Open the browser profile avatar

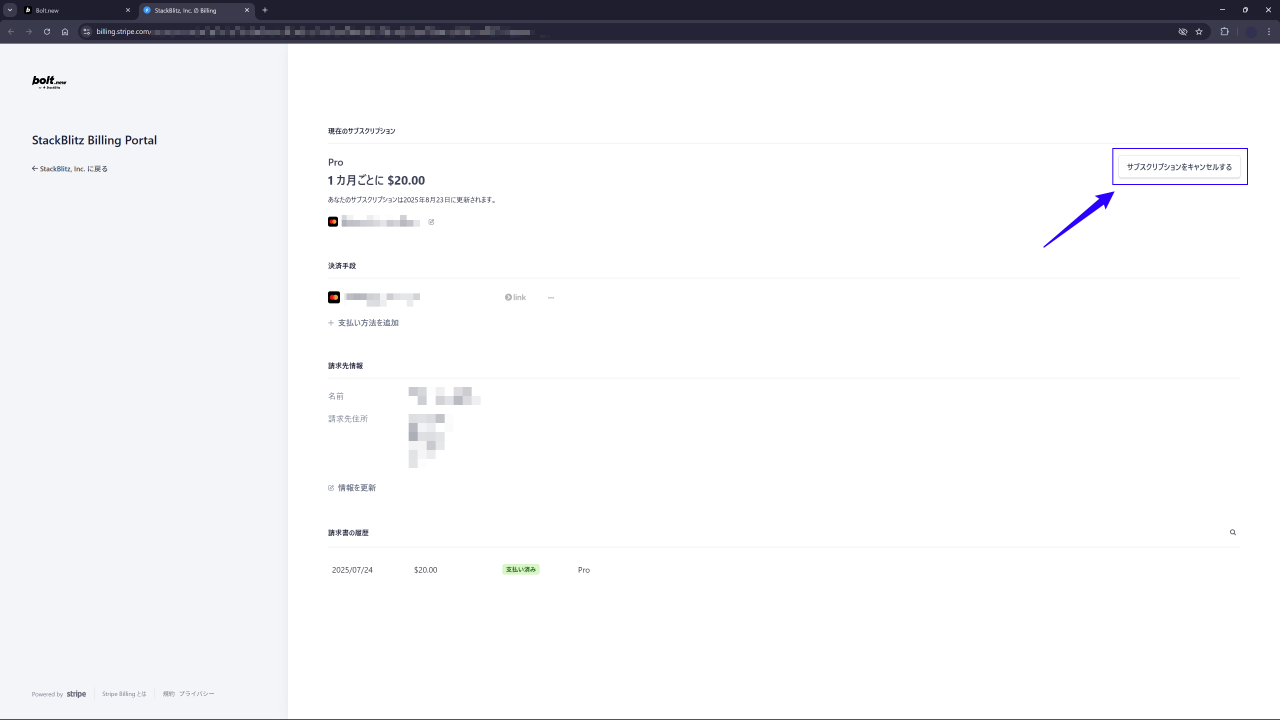coord(1249,31)
